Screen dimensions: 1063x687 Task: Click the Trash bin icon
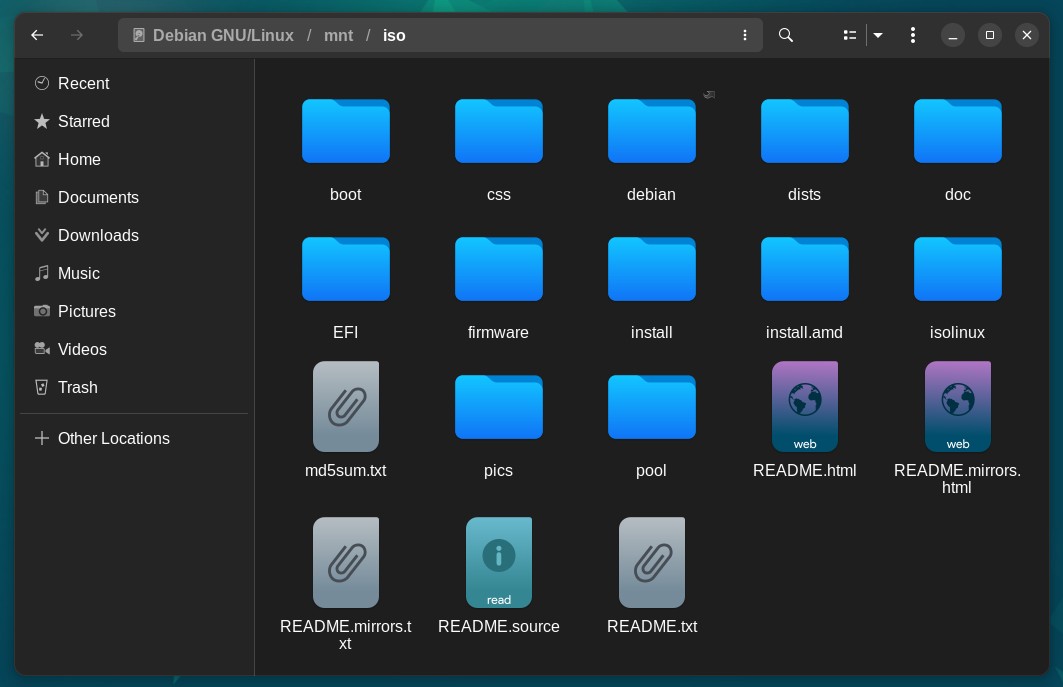(x=42, y=387)
